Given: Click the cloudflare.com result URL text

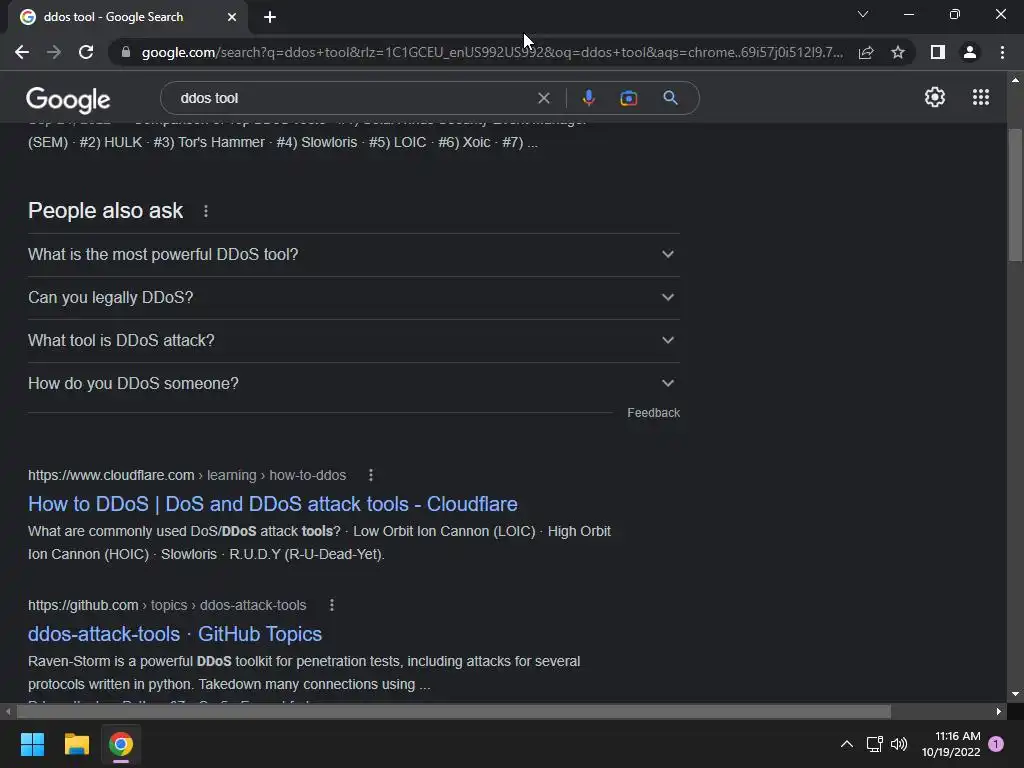Looking at the screenshot, I should click(187, 475).
